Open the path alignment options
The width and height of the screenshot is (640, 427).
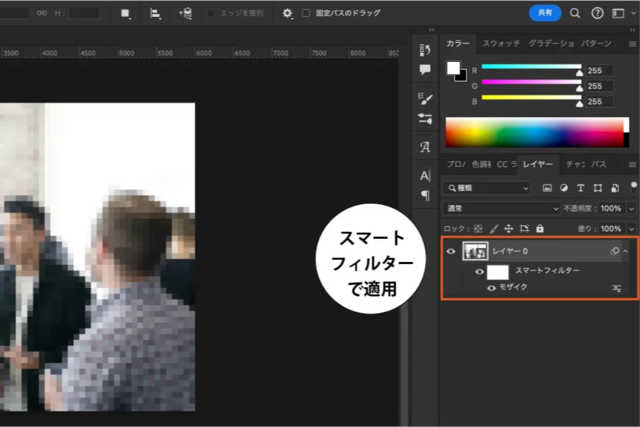pyautogui.click(x=155, y=13)
